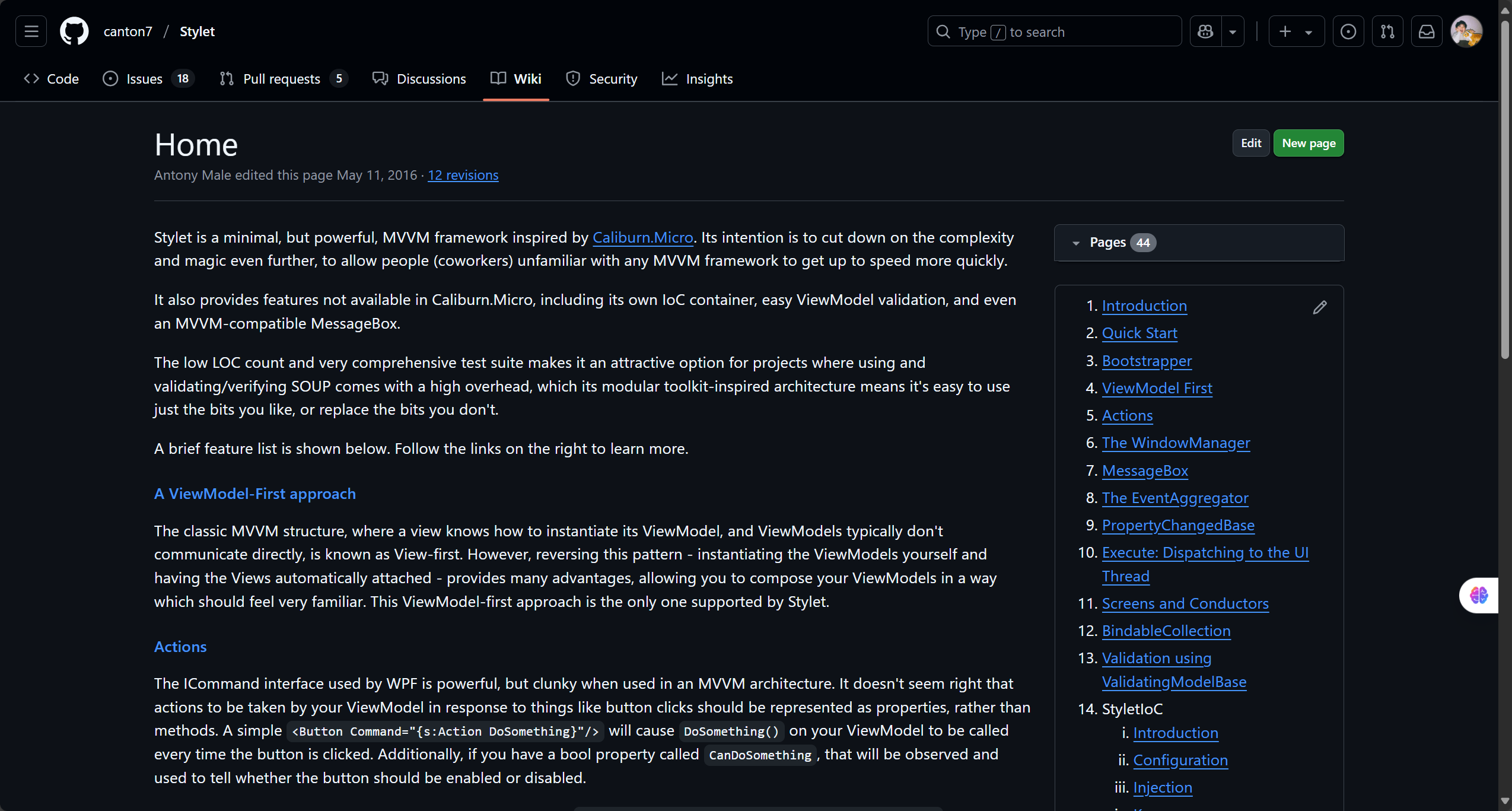The width and height of the screenshot is (1512, 811).
Task: Click the green New page button
Action: [1308, 143]
